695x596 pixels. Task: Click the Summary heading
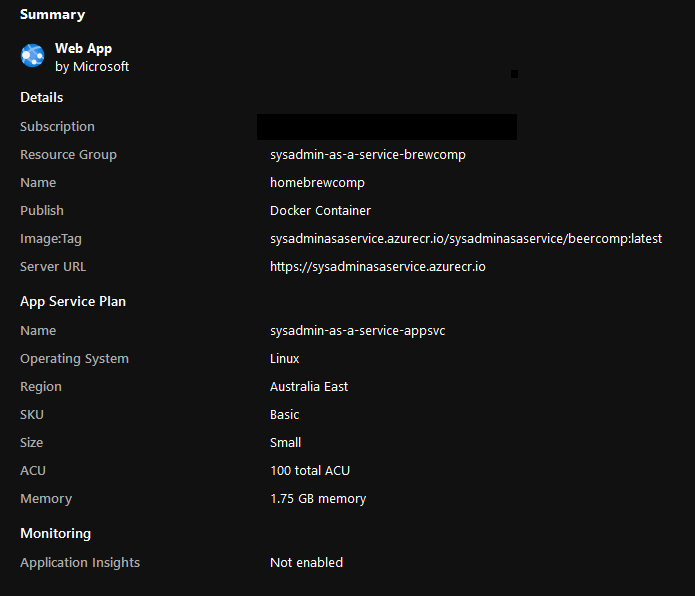coord(53,15)
